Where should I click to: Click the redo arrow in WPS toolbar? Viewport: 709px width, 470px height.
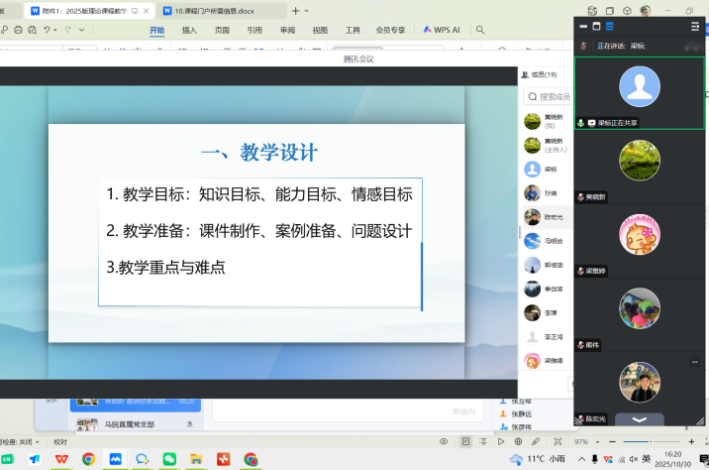click(x=68, y=30)
